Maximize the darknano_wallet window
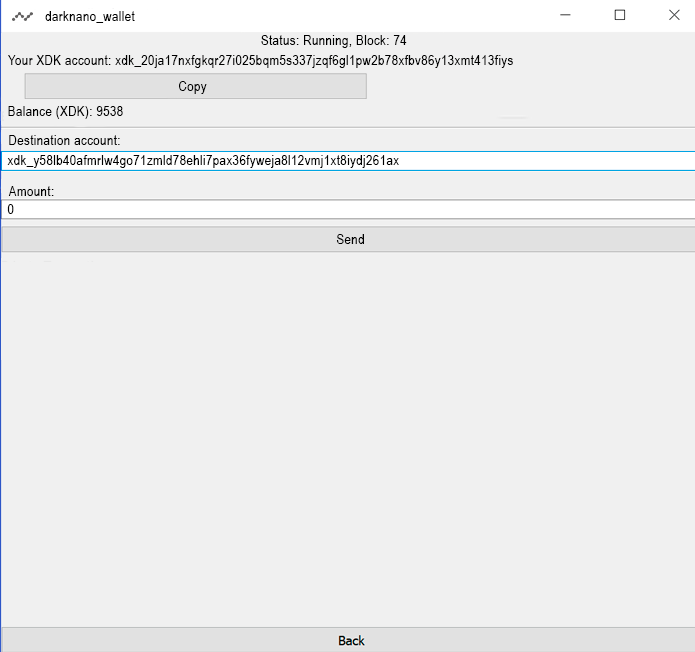 point(620,16)
